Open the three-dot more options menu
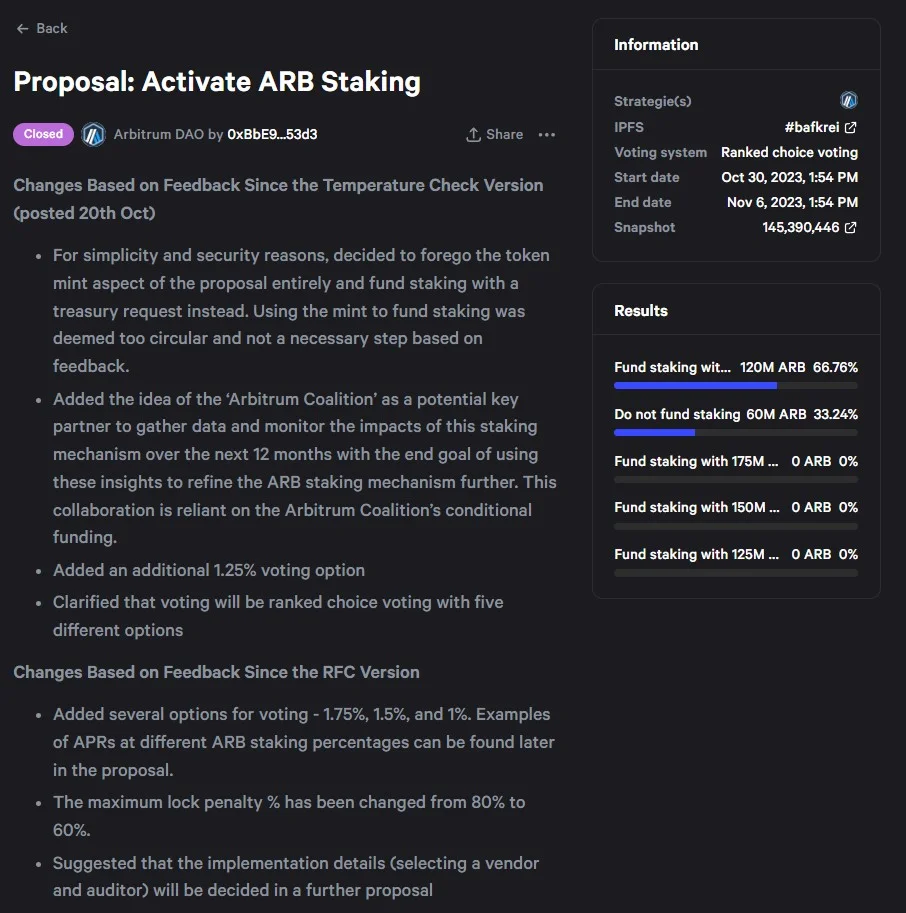Viewport: 906px width, 913px height. click(x=546, y=134)
